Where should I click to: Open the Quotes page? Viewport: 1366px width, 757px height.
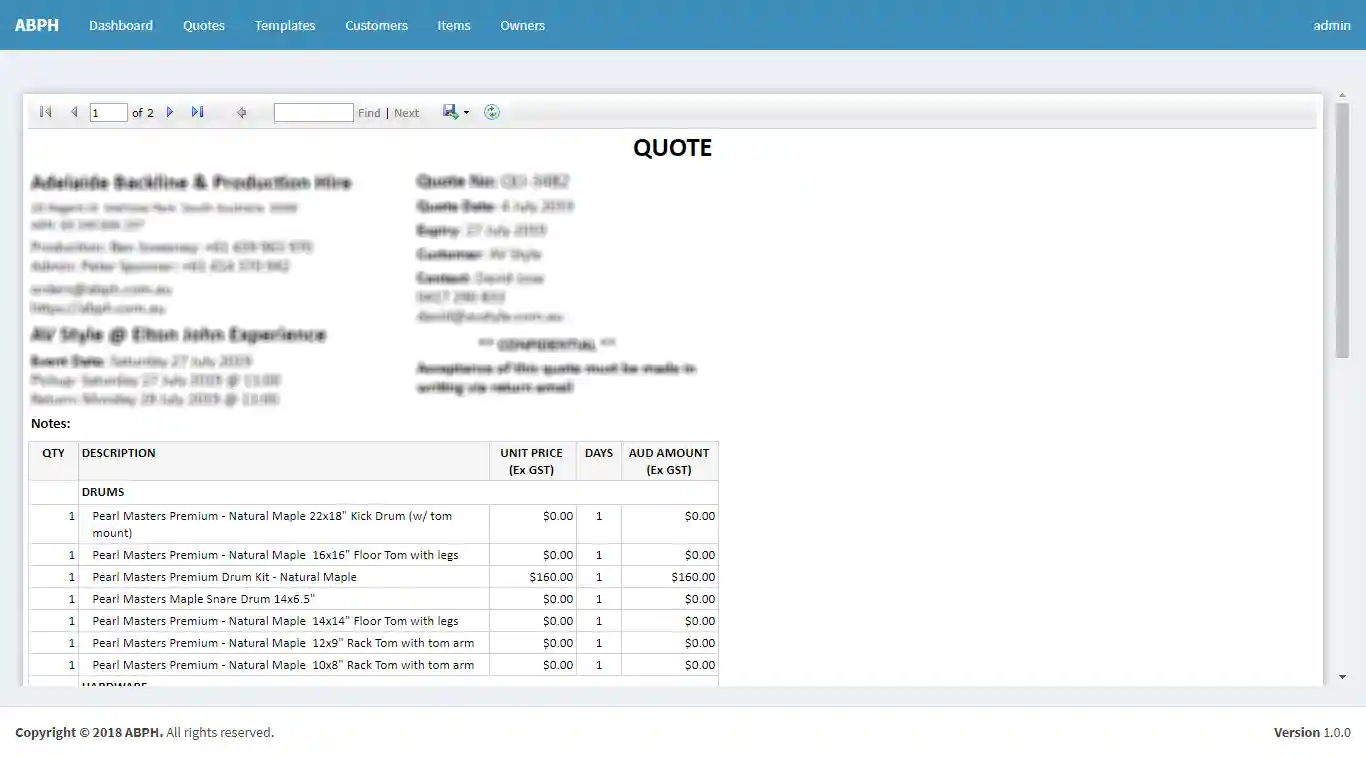[x=204, y=25]
